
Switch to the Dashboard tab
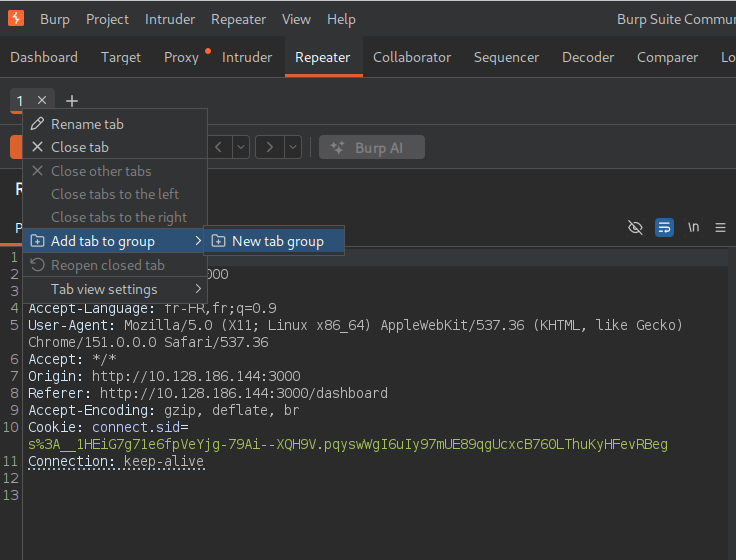tap(44, 57)
